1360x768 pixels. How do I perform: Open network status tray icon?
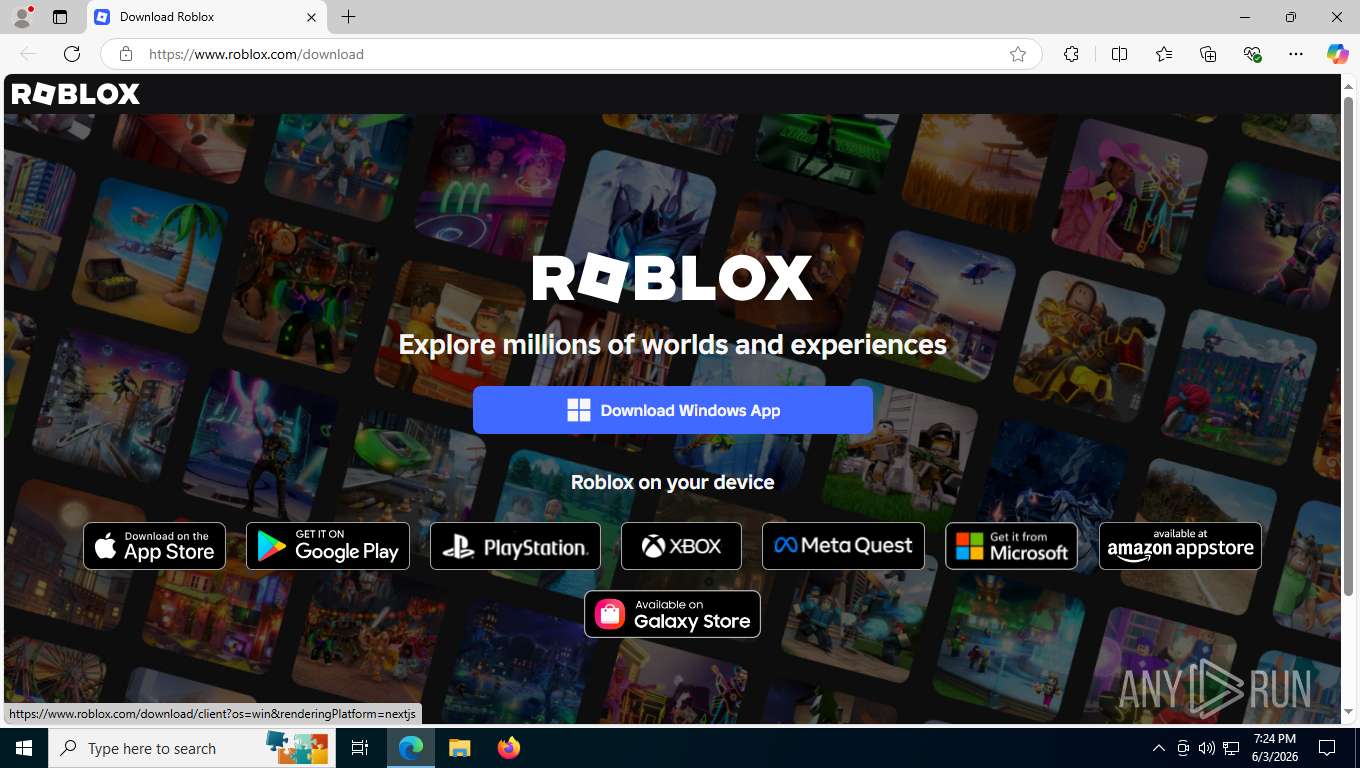pyautogui.click(x=1232, y=748)
